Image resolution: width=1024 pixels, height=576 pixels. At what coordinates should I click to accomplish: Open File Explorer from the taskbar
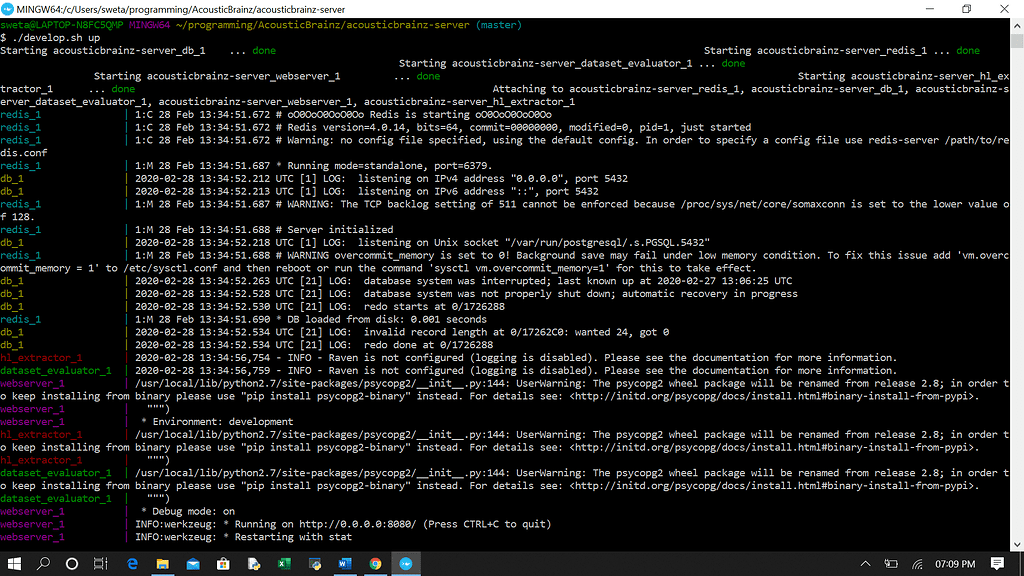coord(163,563)
